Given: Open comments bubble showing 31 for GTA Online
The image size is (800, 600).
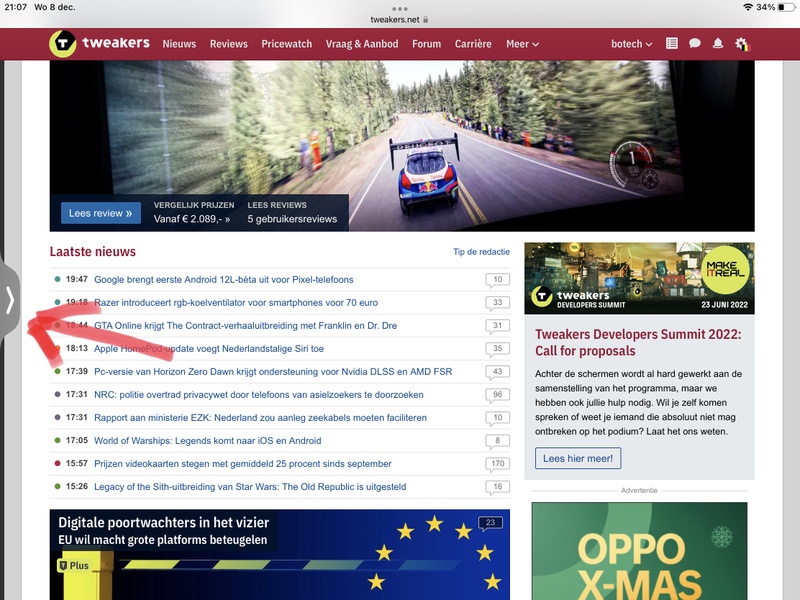Looking at the screenshot, I should 497,326.
